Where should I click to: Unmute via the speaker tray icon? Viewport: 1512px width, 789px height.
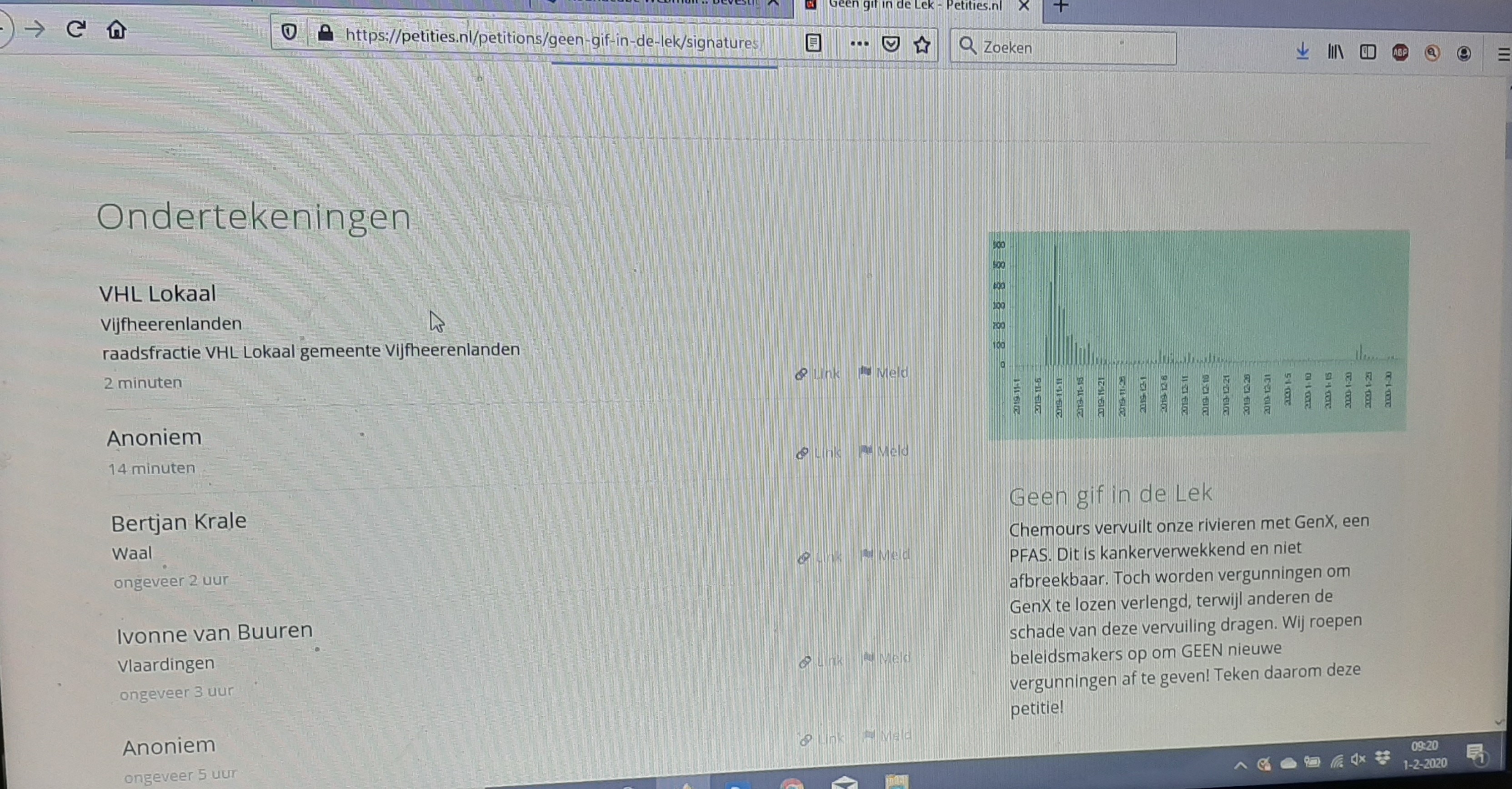click(1358, 759)
